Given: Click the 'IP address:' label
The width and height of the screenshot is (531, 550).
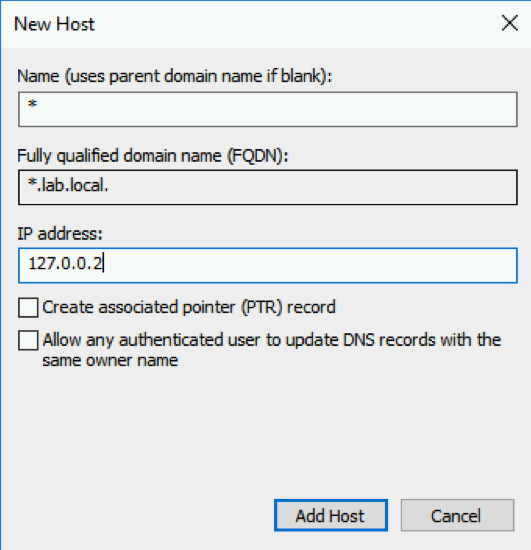Looking at the screenshot, I should (x=60, y=234).
